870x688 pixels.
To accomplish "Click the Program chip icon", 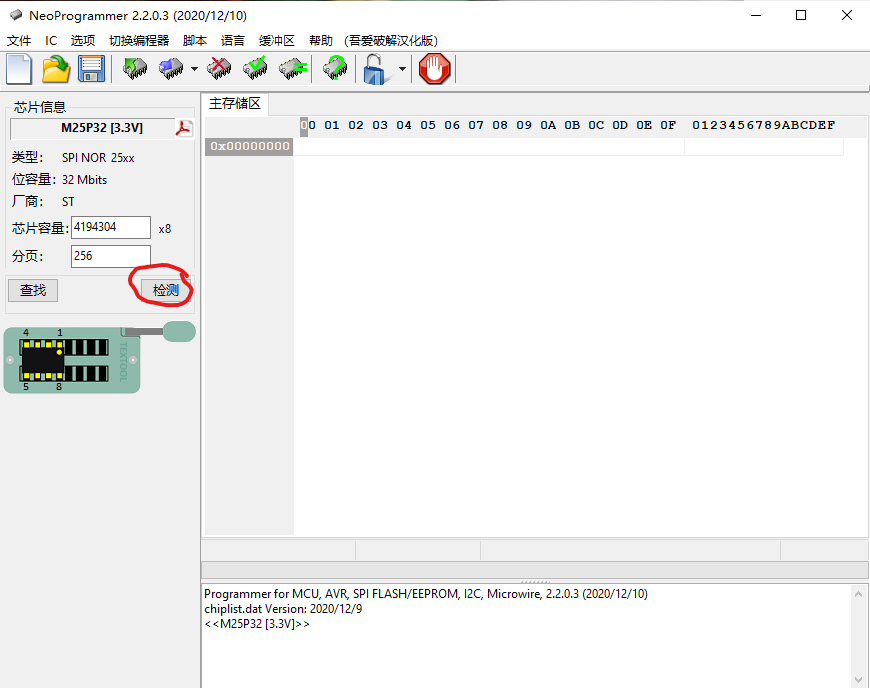I will (x=170, y=69).
